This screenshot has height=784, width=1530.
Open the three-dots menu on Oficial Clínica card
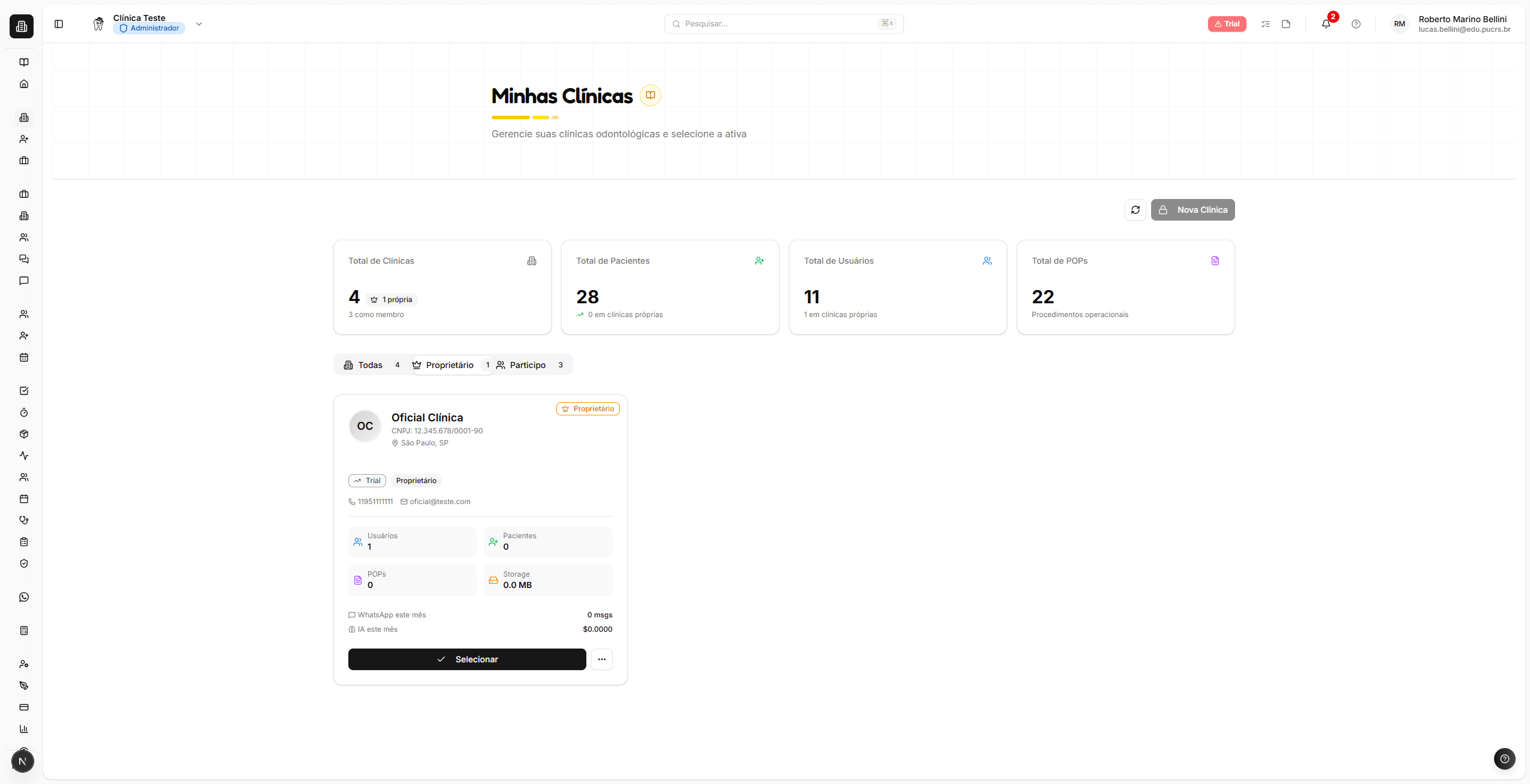[601, 659]
